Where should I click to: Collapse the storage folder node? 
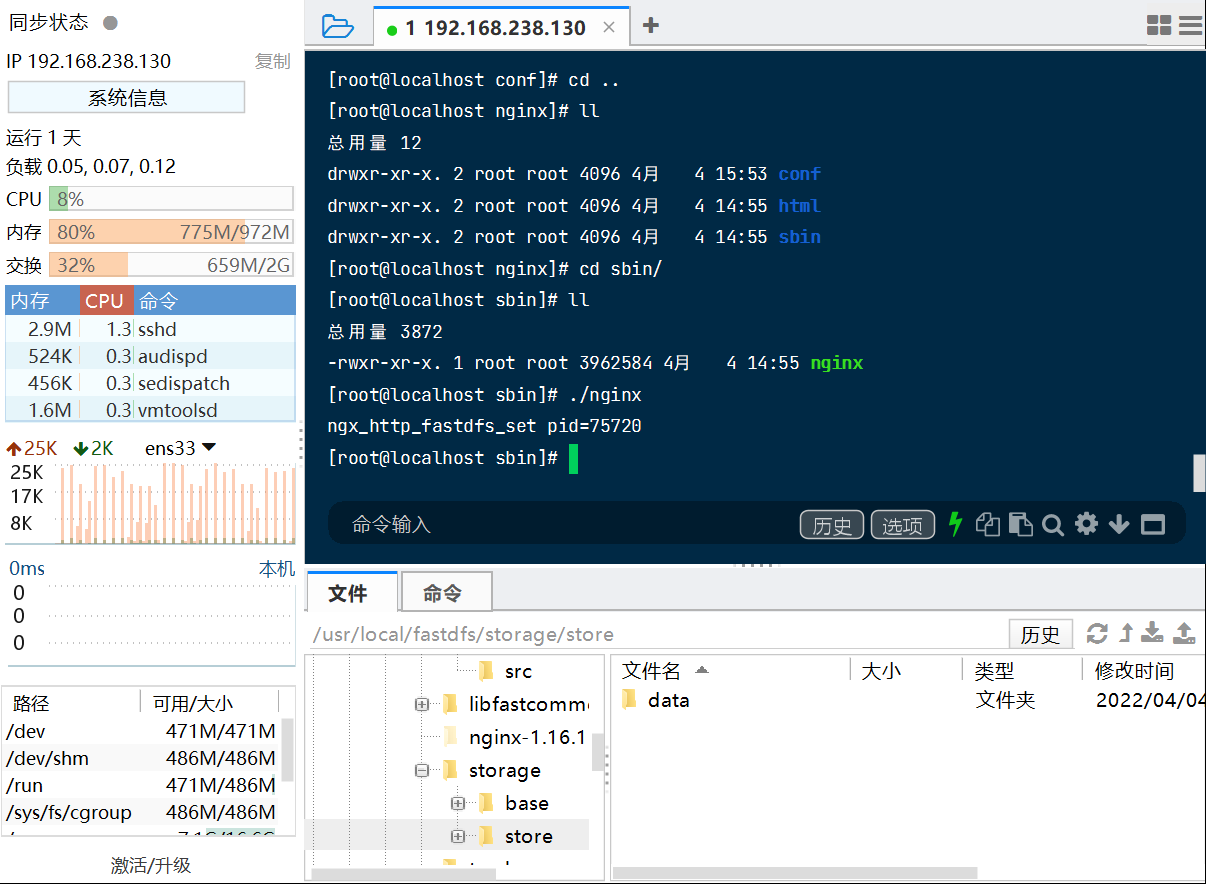[422, 770]
